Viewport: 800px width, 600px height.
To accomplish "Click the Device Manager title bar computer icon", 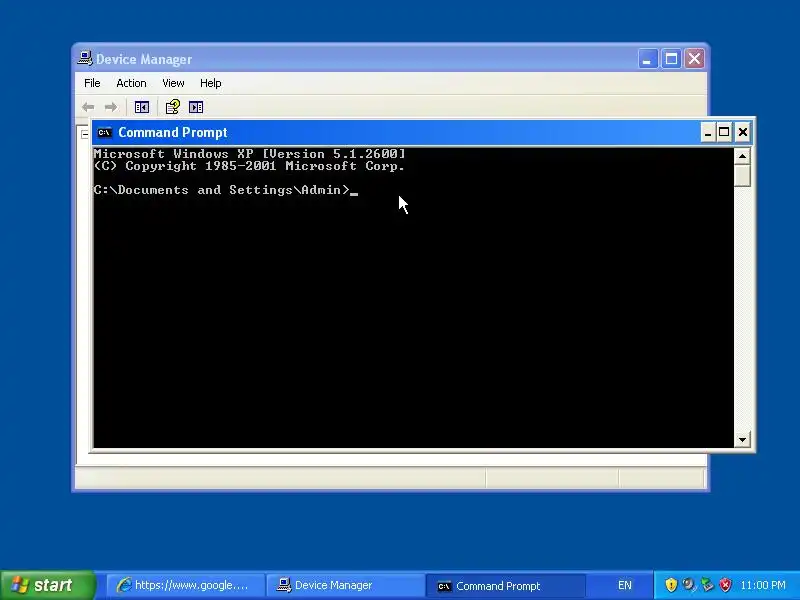I will (85, 58).
